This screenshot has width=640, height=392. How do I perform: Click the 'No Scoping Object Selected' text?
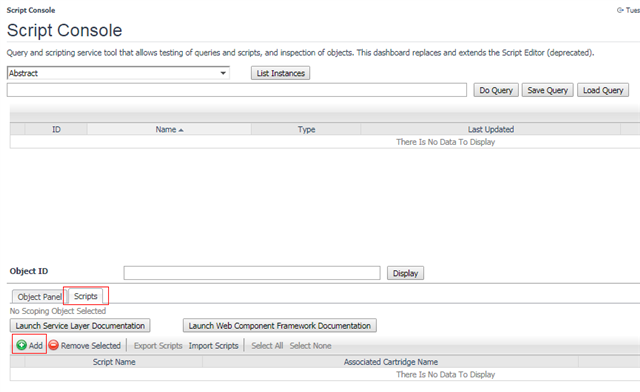point(58,311)
